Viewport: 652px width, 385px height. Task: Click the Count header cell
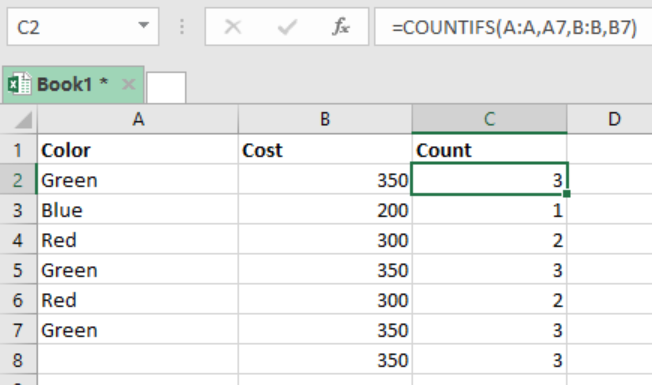tap(489, 149)
